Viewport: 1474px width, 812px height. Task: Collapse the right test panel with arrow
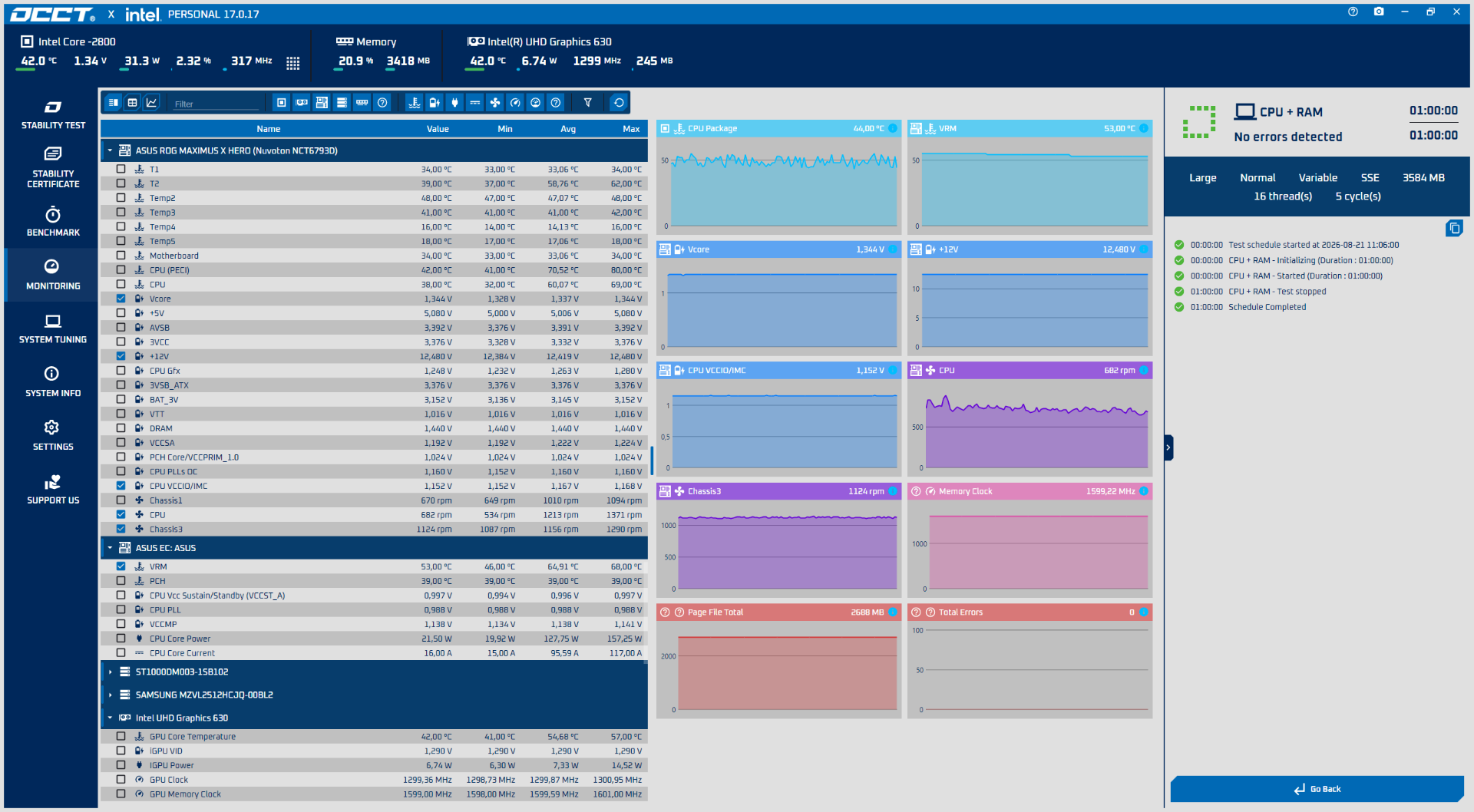click(1168, 447)
